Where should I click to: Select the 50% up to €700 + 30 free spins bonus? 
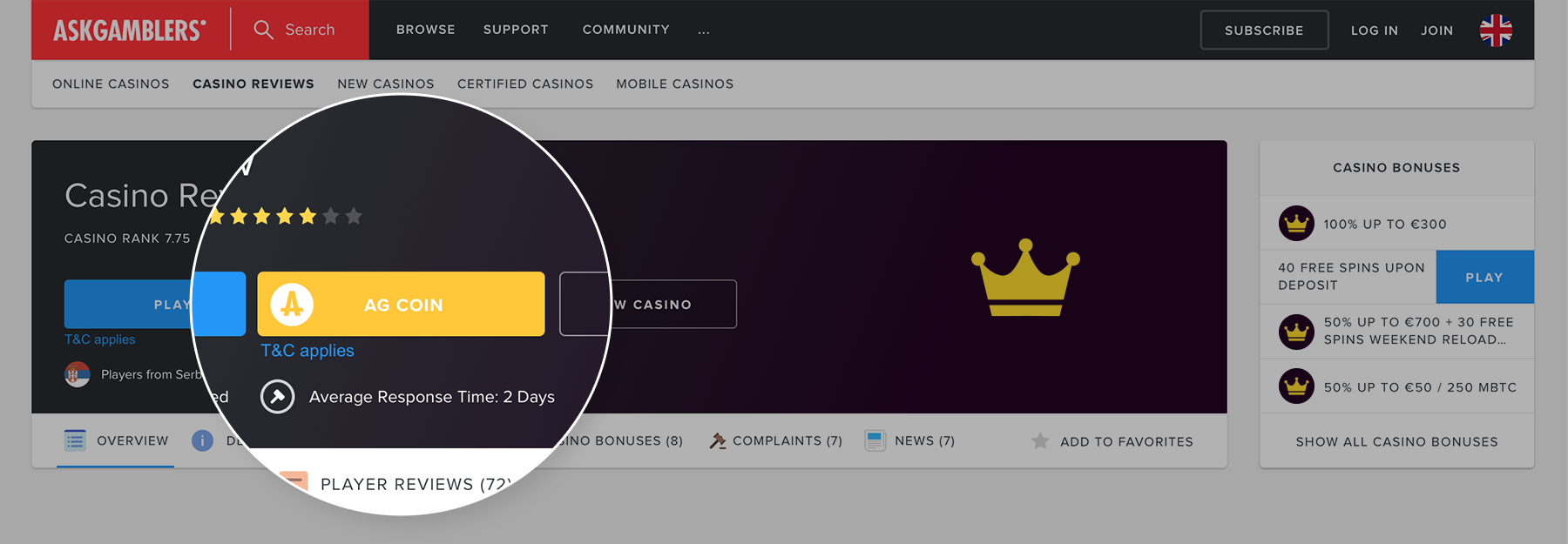[1396, 332]
